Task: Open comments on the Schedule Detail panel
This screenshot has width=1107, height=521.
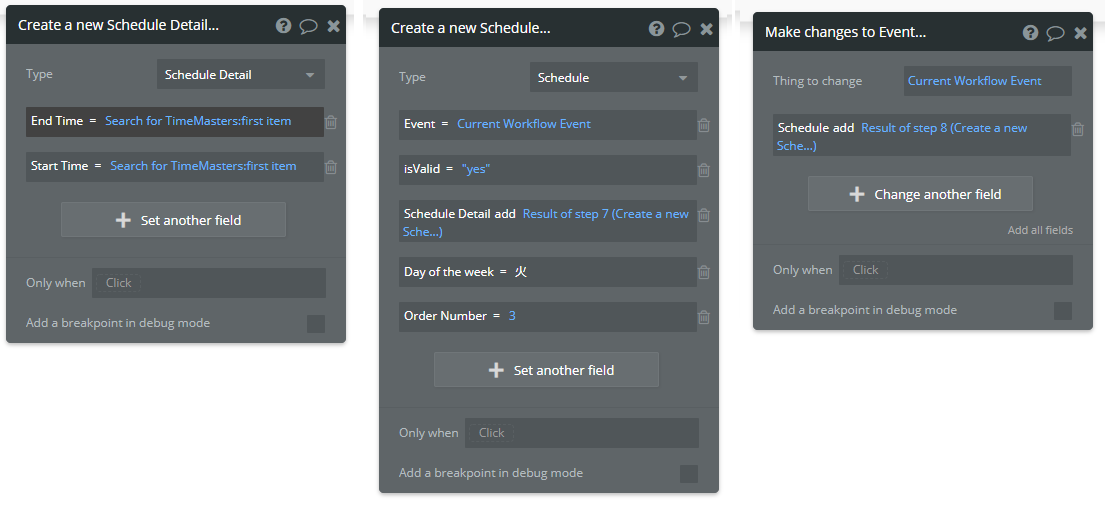Action: [308, 26]
